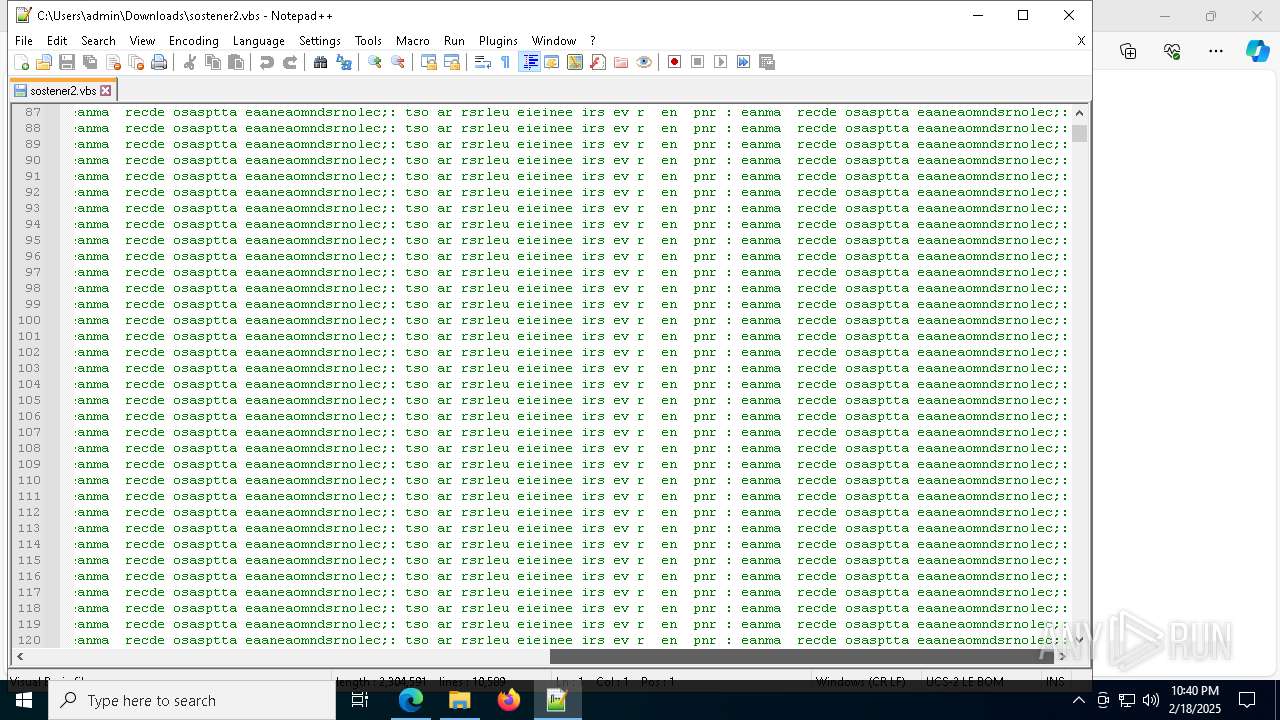Click the Copy toolbar icon
This screenshot has width=1280, height=720.
213,62
